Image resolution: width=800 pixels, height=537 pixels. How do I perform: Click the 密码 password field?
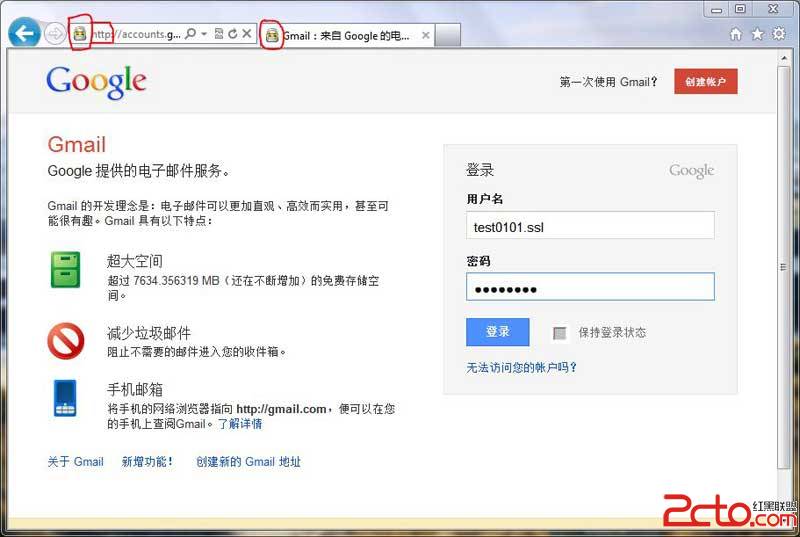[590, 287]
